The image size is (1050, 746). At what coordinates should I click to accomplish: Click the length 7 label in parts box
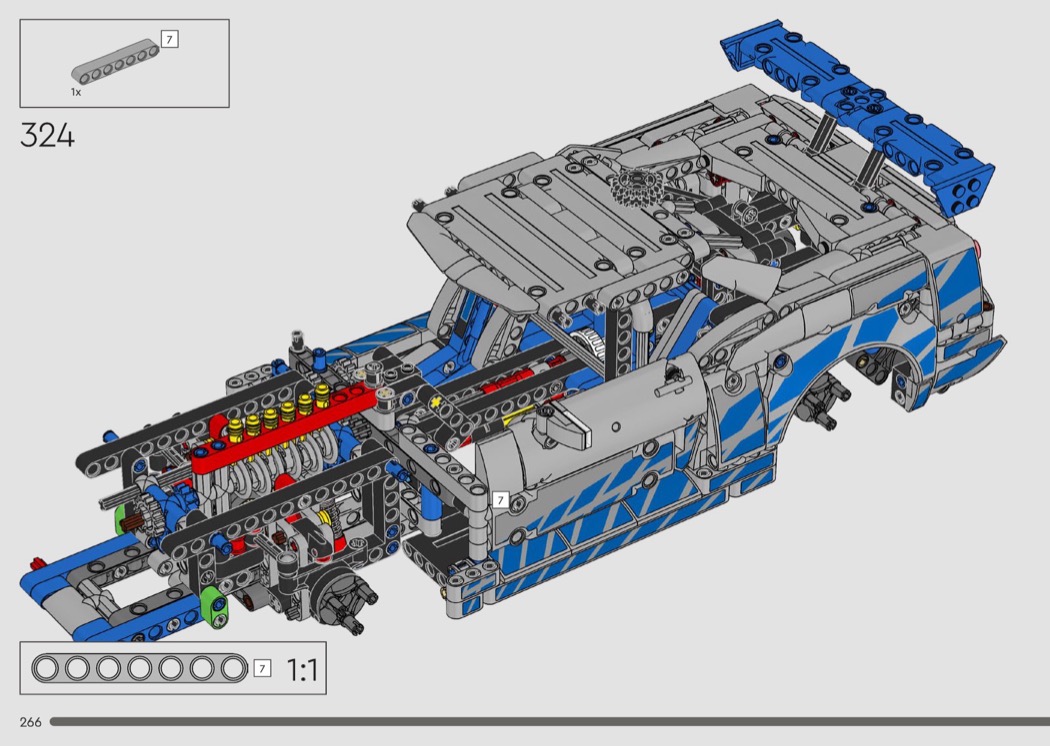click(169, 40)
